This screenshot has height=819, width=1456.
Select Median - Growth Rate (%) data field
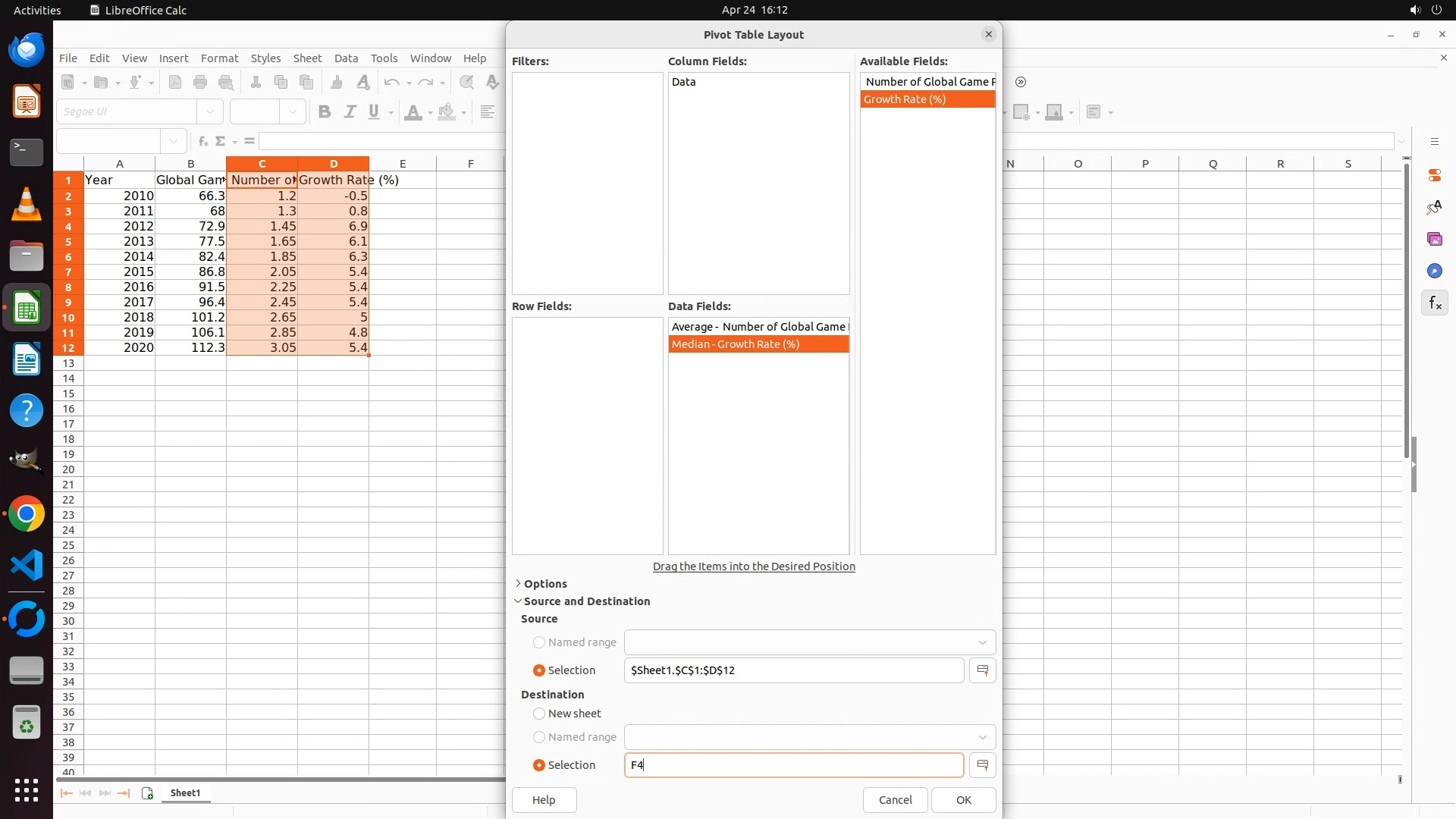[x=758, y=344]
